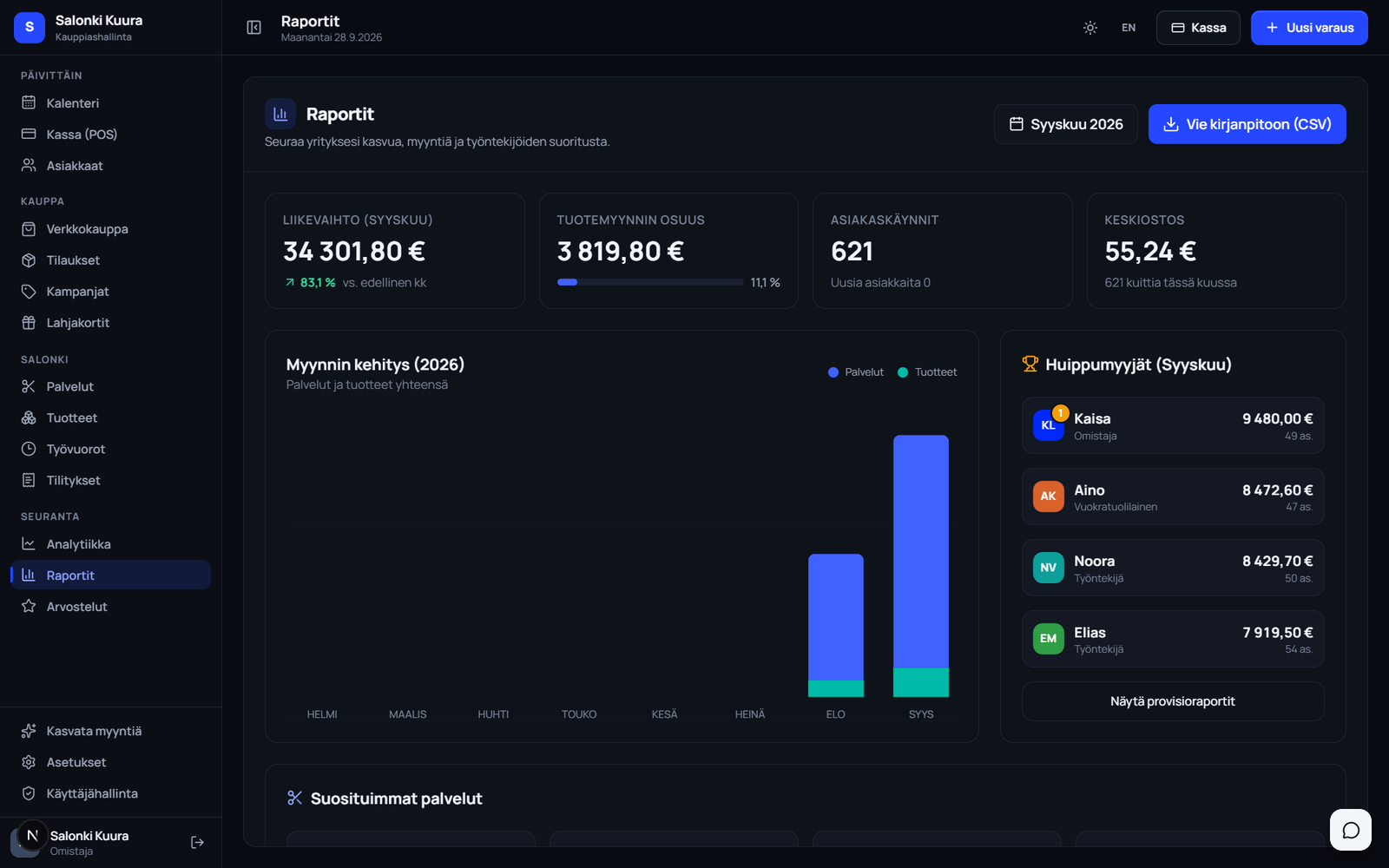This screenshot has height=868, width=1389.
Task: Open the Syyskuu 2026 month picker
Action: pos(1066,124)
